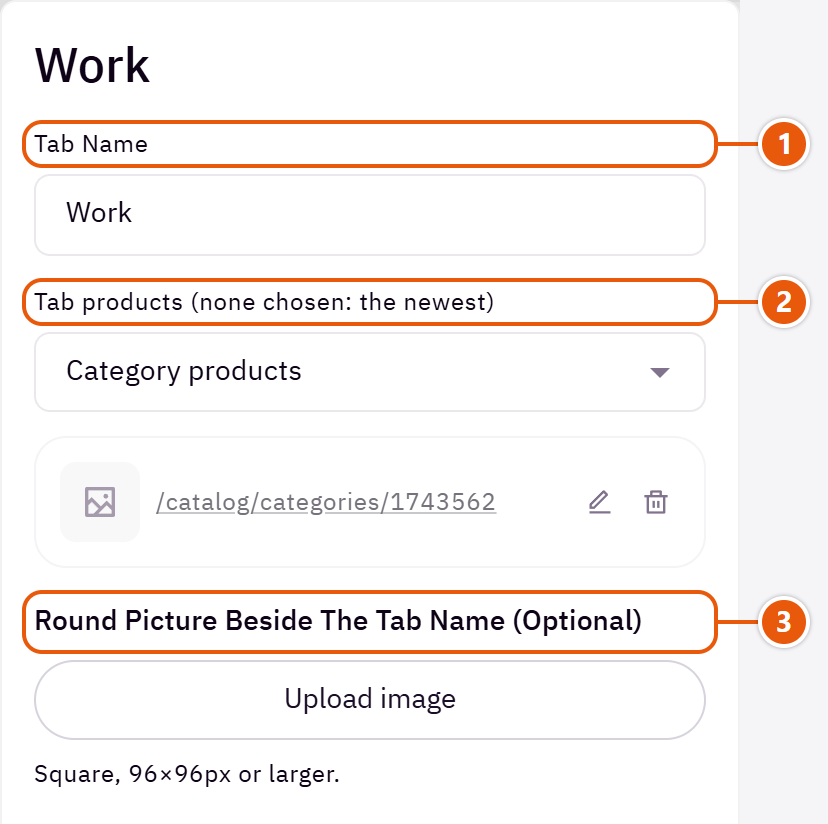828x824 pixels.
Task: Open the /catalog/categories/1743562 link
Action: click(x=326, y=502)
